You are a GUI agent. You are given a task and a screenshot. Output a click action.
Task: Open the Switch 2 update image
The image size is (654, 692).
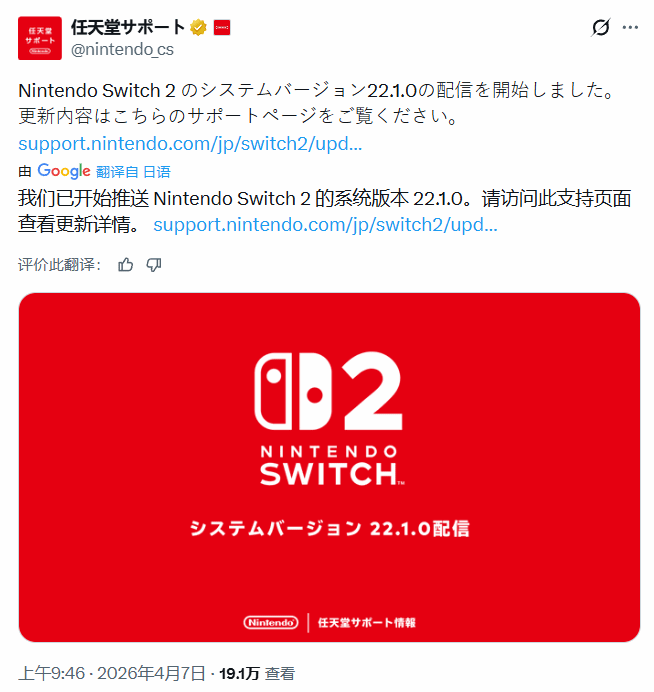pyautogui.click(x=329, y=467)
